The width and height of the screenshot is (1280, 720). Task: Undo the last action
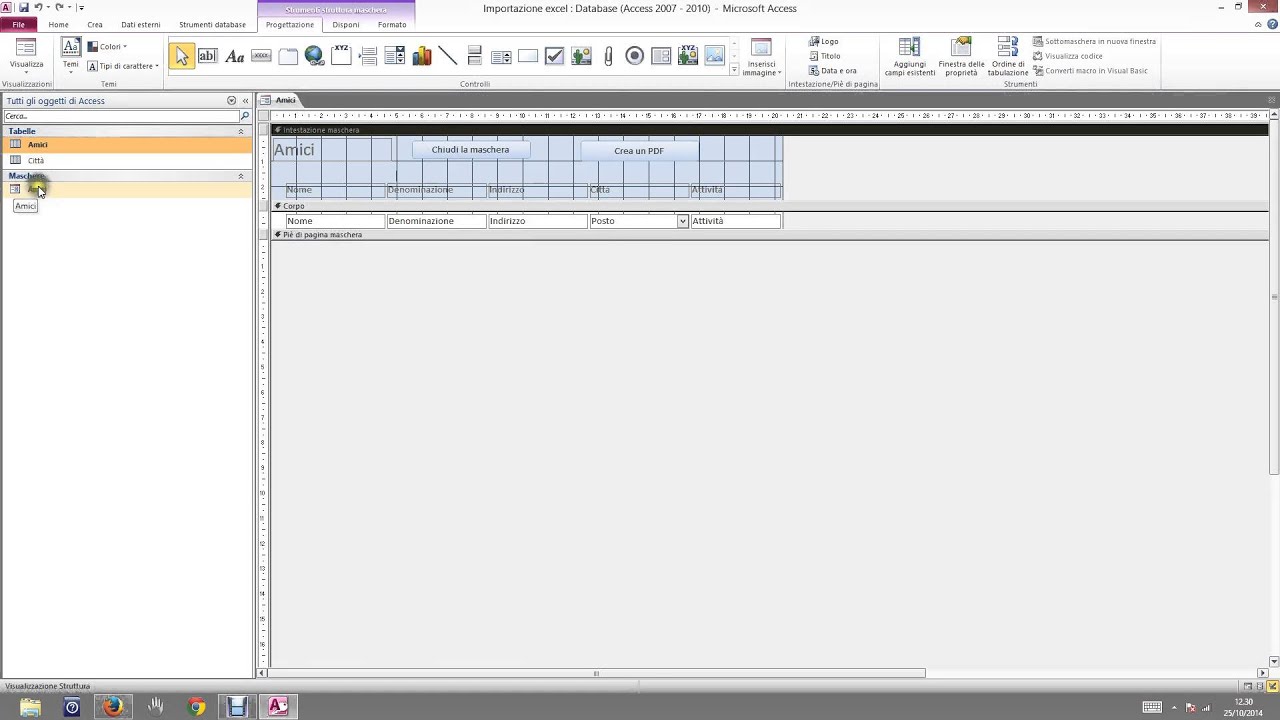(38, 7)
